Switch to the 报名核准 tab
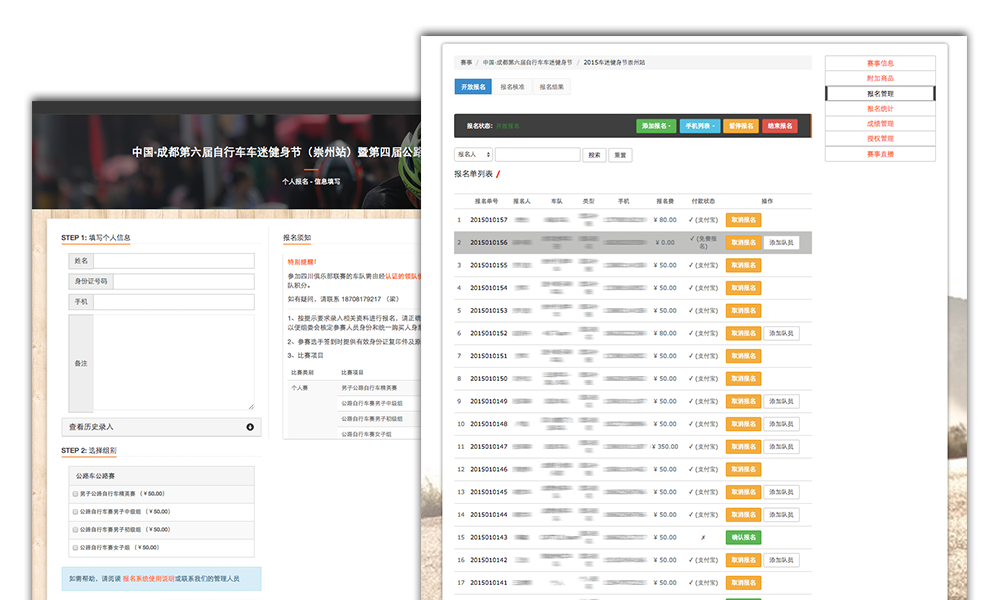Screen dimensions: 1000x600 512,87
